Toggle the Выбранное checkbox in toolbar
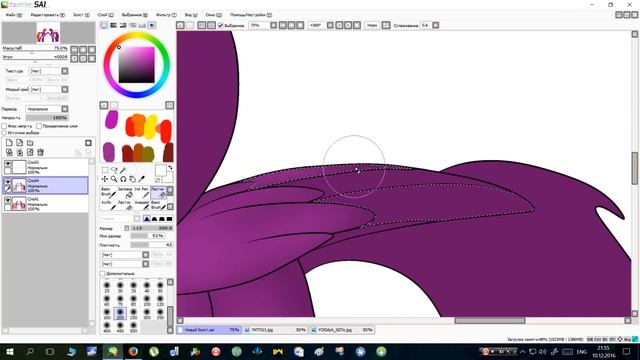The width and height of the screenshot is (640, 360). (221, 25)
